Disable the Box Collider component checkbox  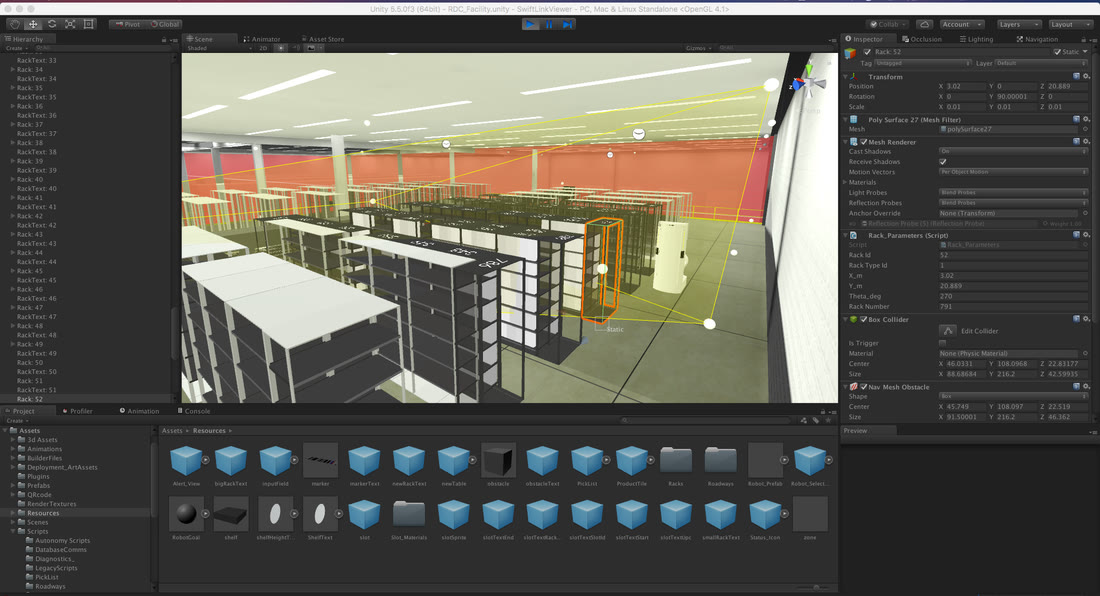(864, 320)
